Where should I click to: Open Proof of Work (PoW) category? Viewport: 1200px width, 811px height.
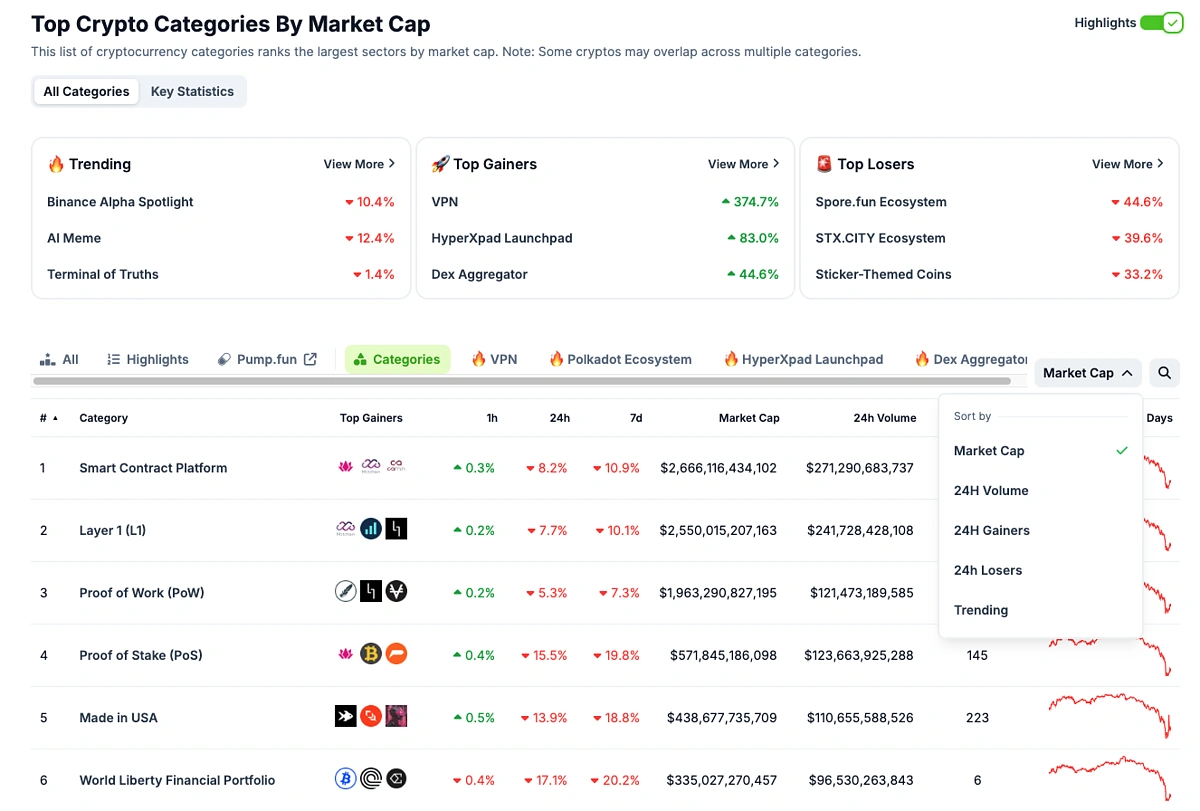click(x=142, y=593)
